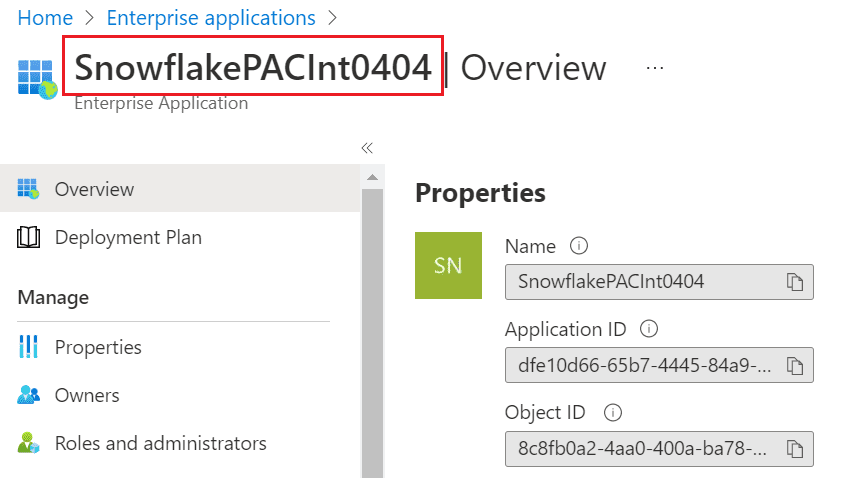Copy the Name value to clipboard
Screen dimensions: 865x478
794,282
